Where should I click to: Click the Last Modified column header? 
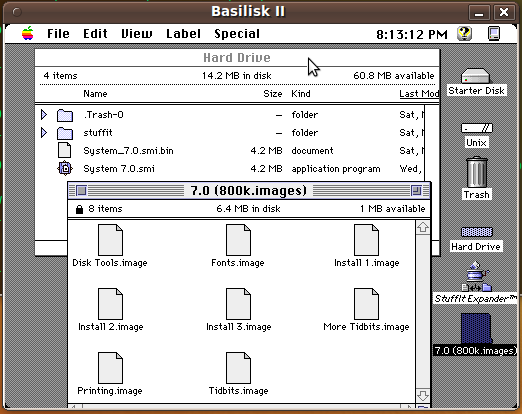coord(419,94)
